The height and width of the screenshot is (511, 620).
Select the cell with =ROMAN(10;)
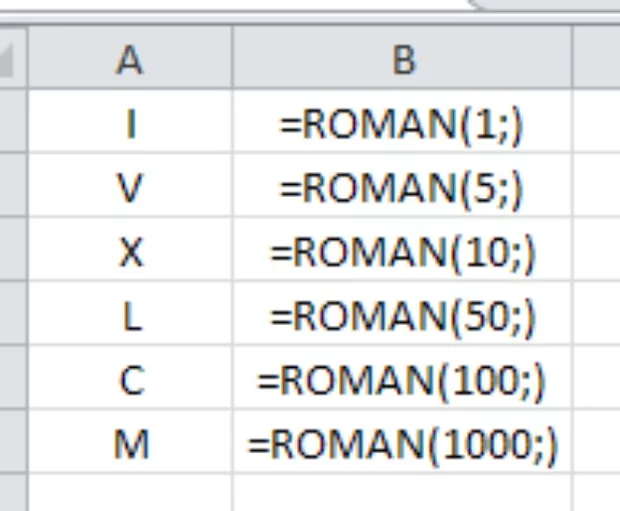pos(402,252)
